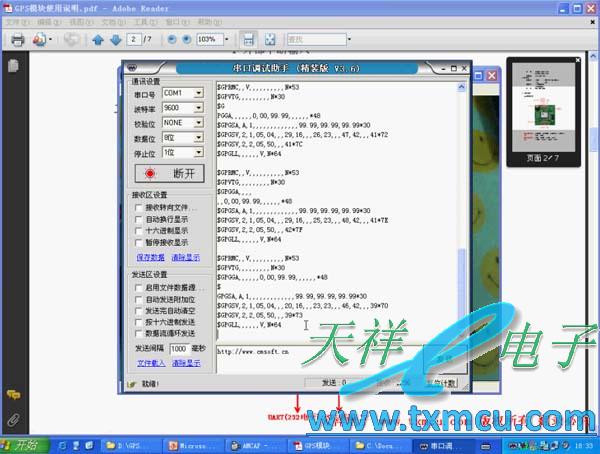Open the 编辑(E) menu

49,22
